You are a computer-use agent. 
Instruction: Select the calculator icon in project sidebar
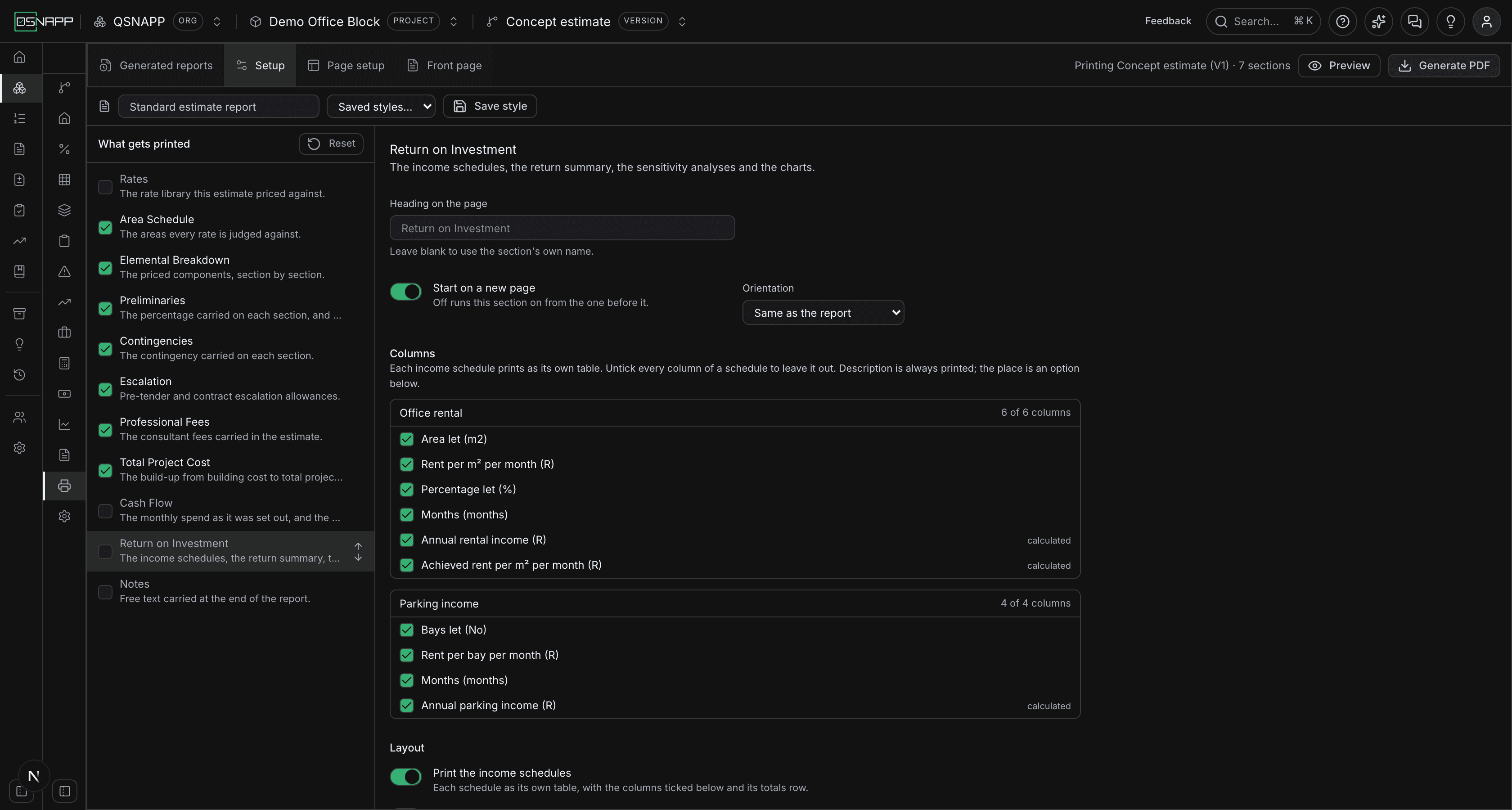pyautogui.click(x=64, y=363)
